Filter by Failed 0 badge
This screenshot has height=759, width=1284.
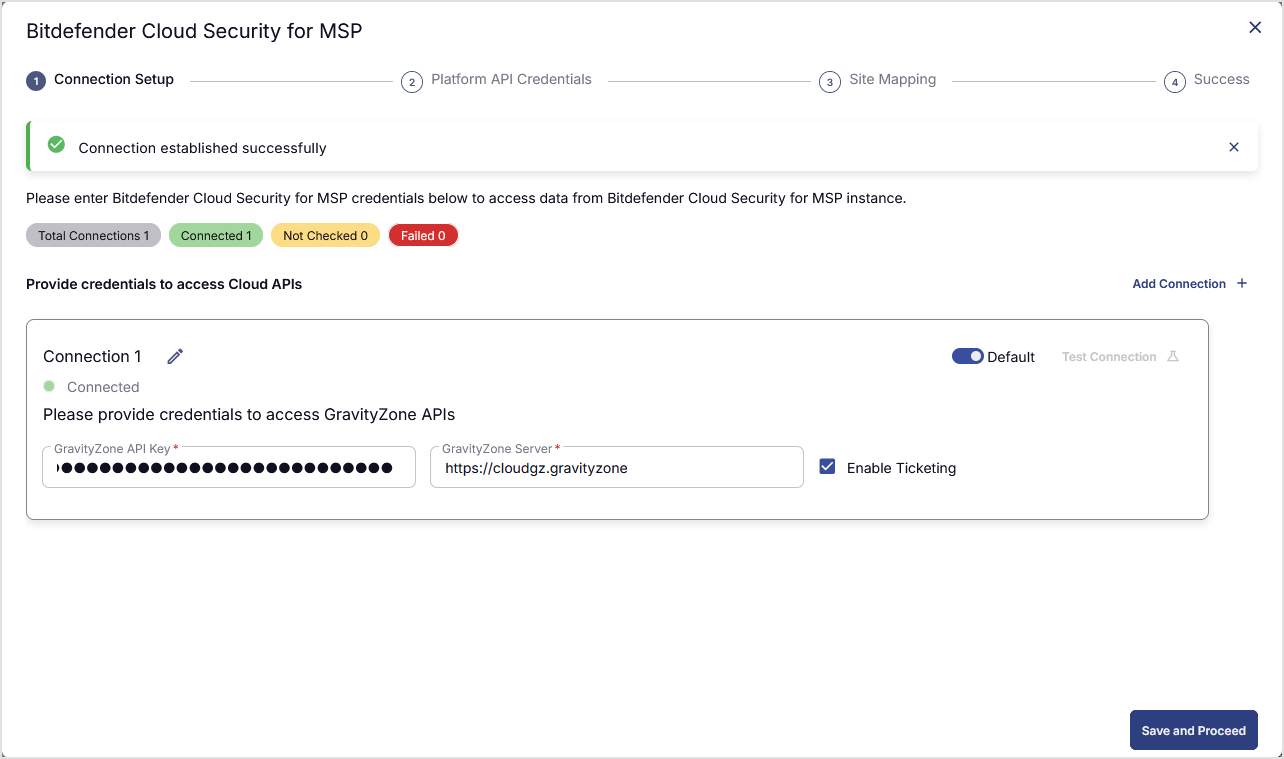pos(423,235)
